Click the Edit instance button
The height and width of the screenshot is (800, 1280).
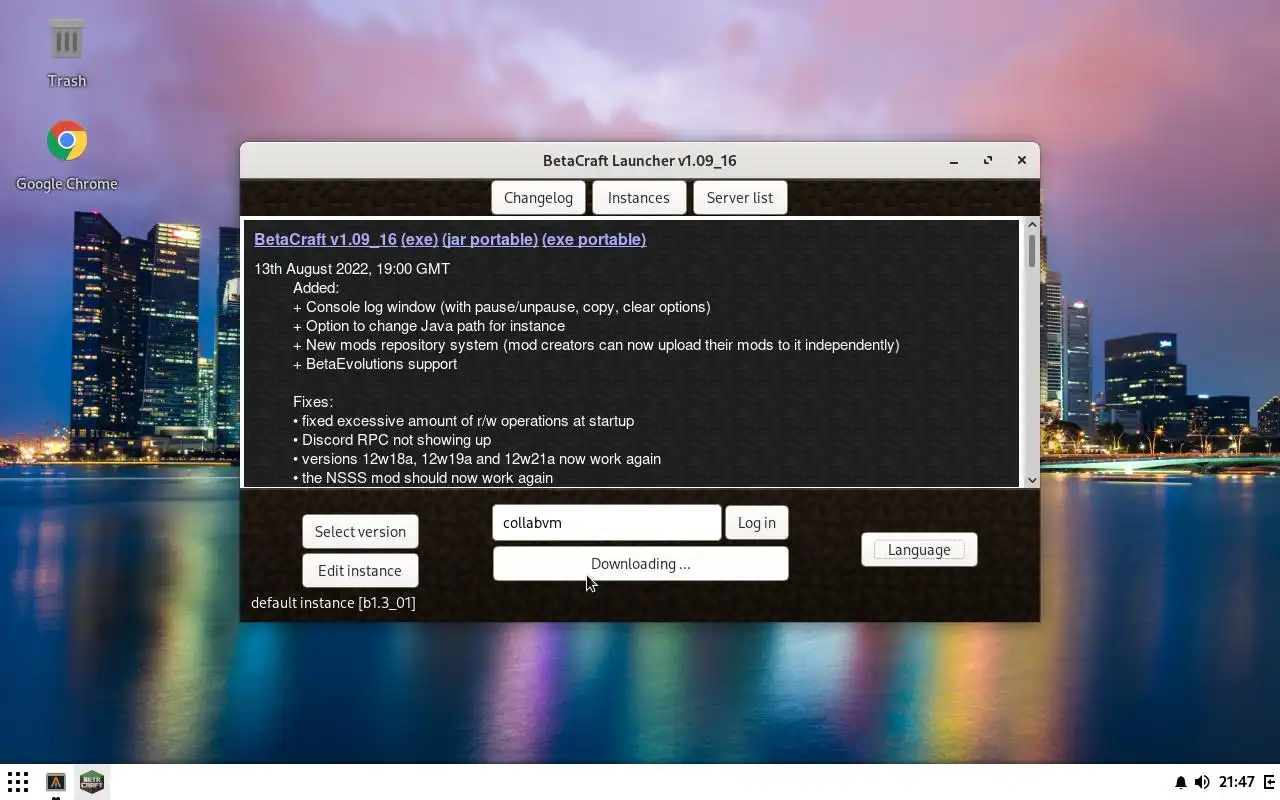tap(360, 570)
